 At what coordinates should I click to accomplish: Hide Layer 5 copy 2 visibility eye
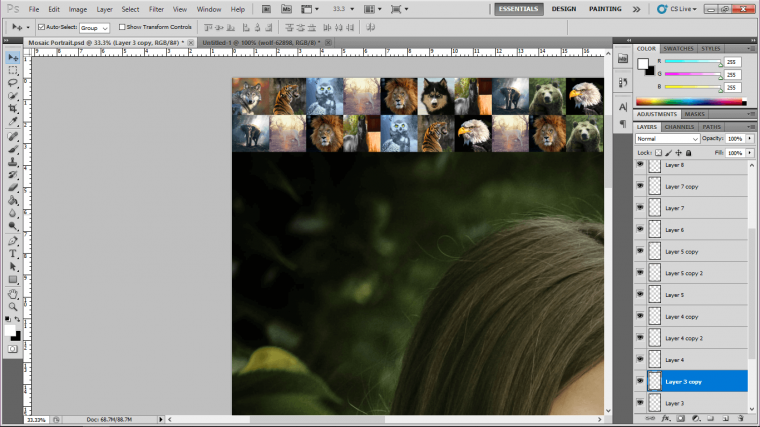640,273
